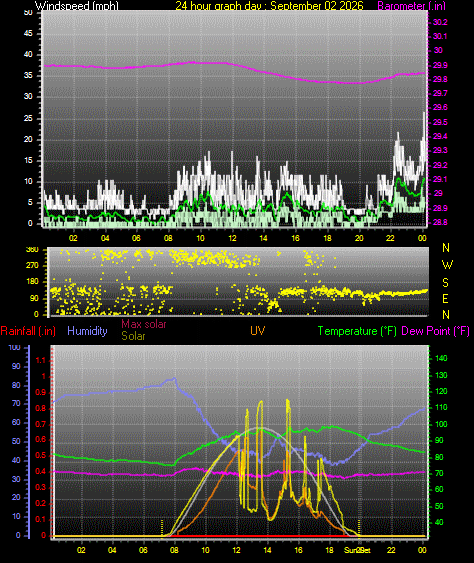Screen dimensions: 474x563
Task: Click the olive Solar legend label
Action: coord(133,336)
